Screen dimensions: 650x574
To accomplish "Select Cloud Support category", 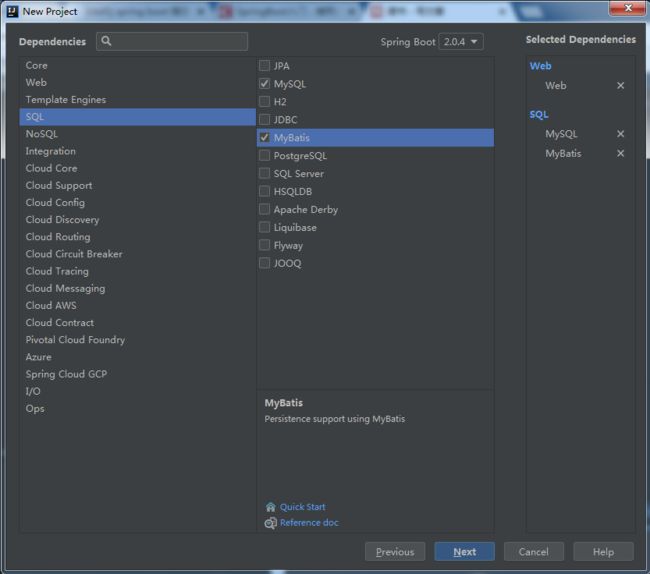I will [x=138, y=185].
